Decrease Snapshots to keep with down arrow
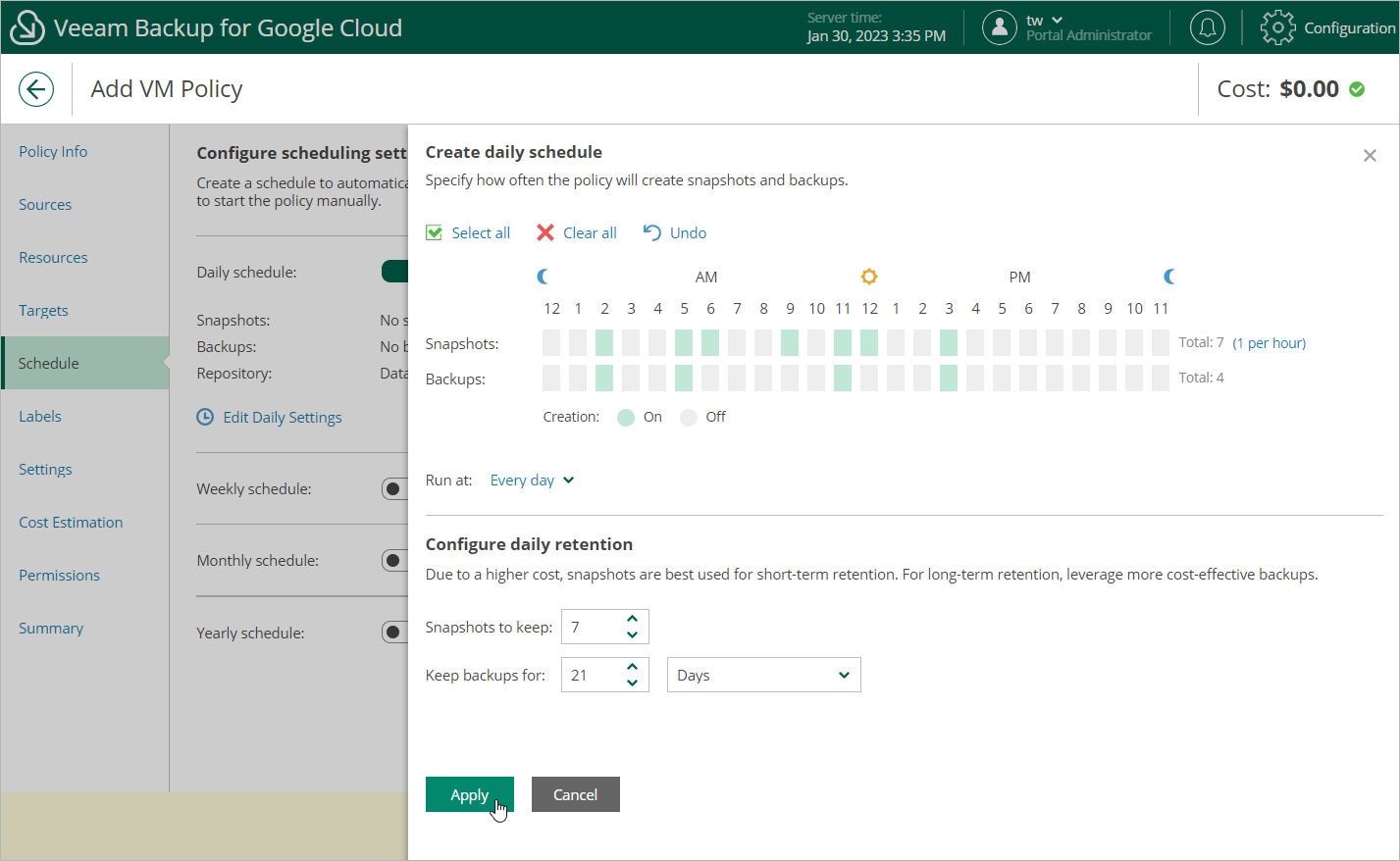The width and height of the screenshot is (1400, 861). coord(633,634)
